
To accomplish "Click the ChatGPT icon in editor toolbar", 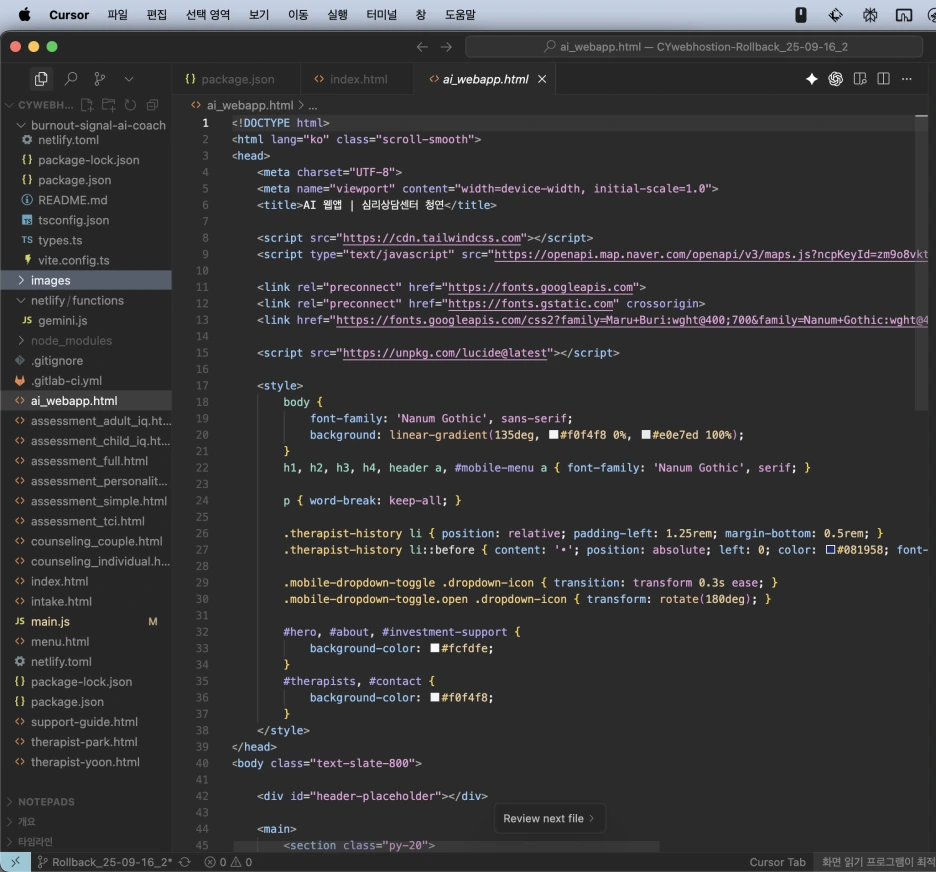I will (836, 79).
